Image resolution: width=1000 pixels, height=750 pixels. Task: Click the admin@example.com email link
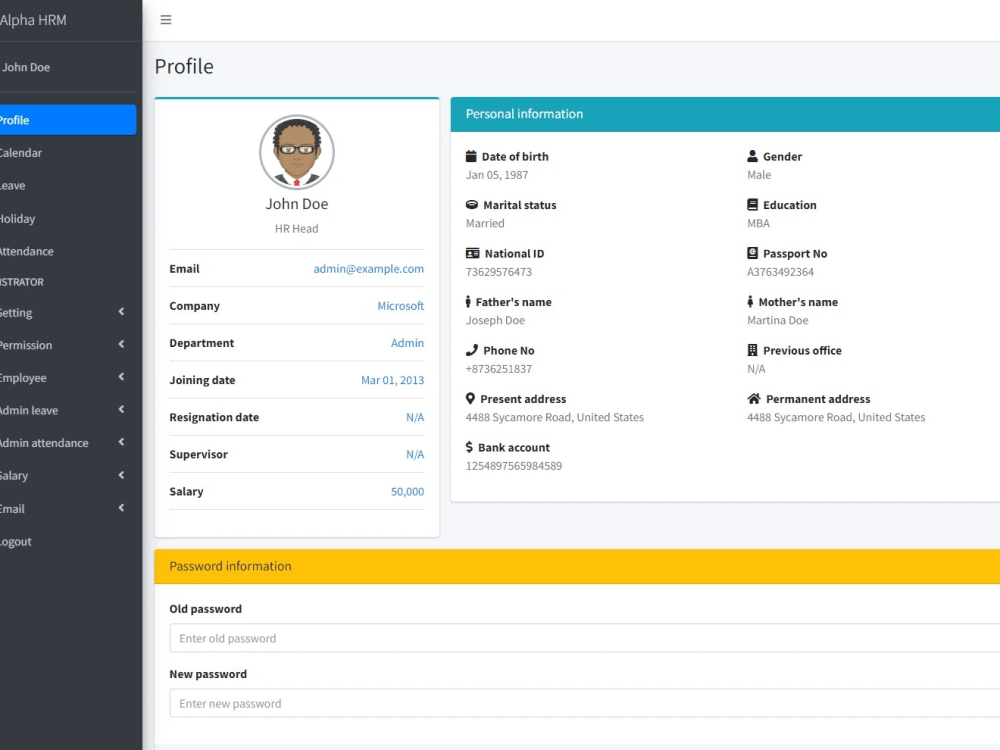369,268
